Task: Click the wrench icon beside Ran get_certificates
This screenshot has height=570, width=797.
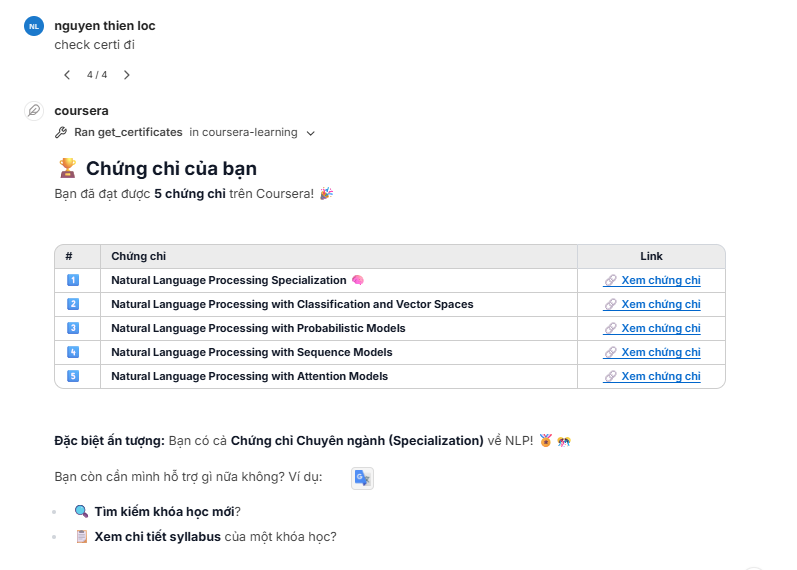Action: pos(61,133)
